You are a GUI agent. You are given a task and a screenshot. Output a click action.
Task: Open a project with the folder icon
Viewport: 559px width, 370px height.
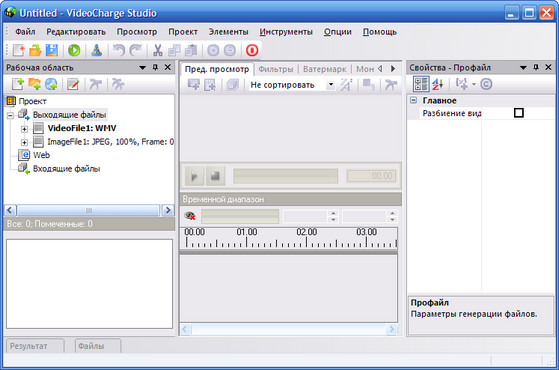pyautogui.click(x=35, y=50)
